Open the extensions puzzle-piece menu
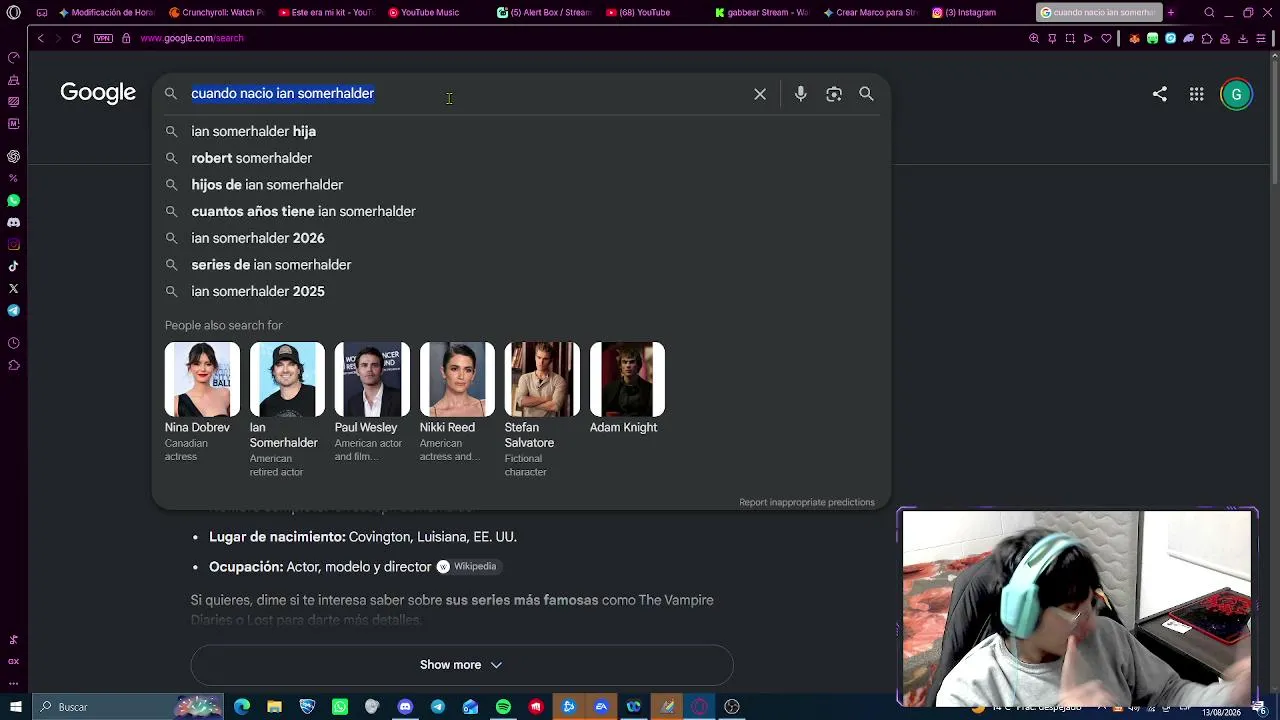The width and height of the screenshot is (1280, 720). tap(1207, 38)
